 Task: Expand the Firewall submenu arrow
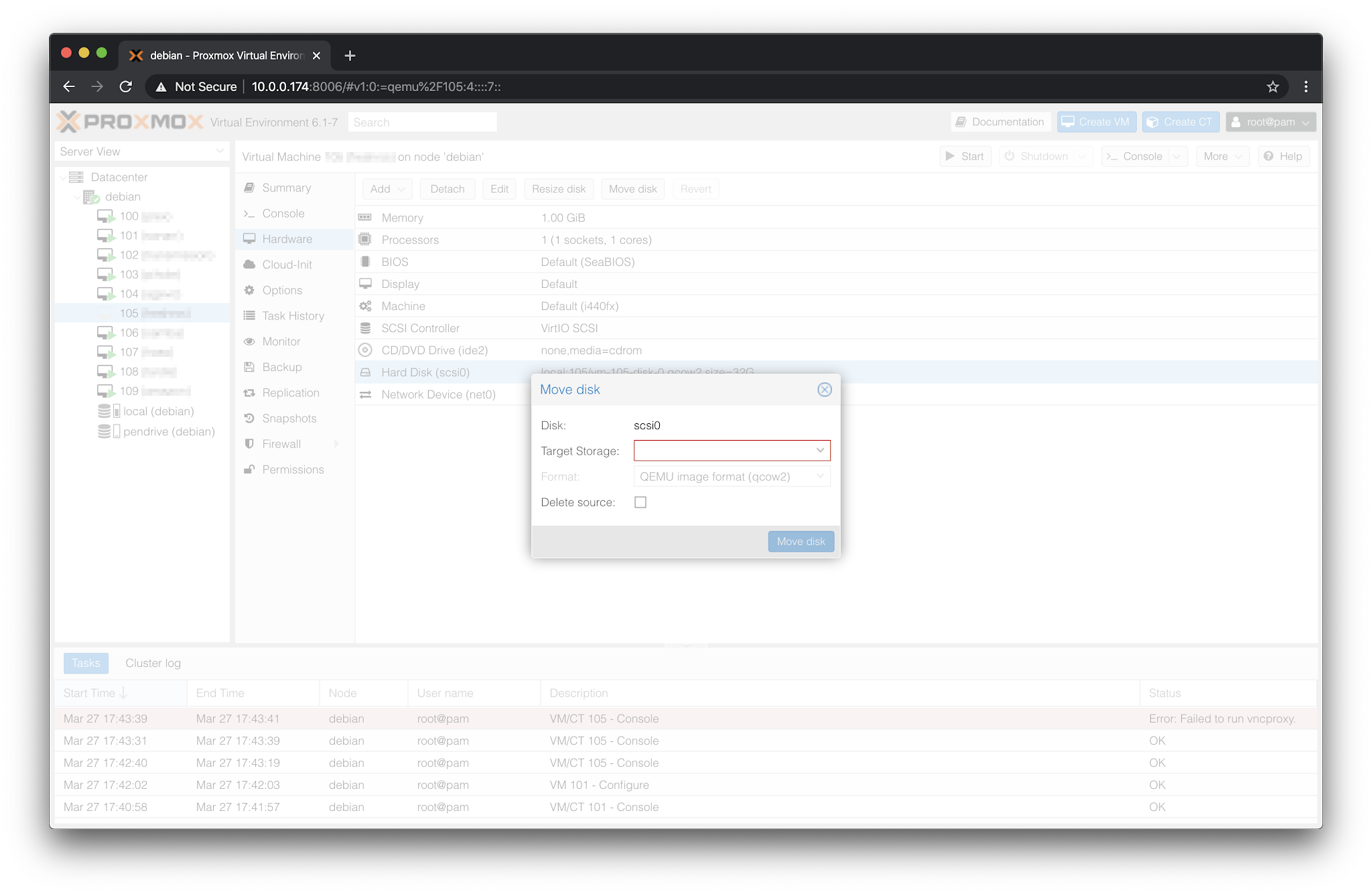pyautogui.click(x=336, y=444)
